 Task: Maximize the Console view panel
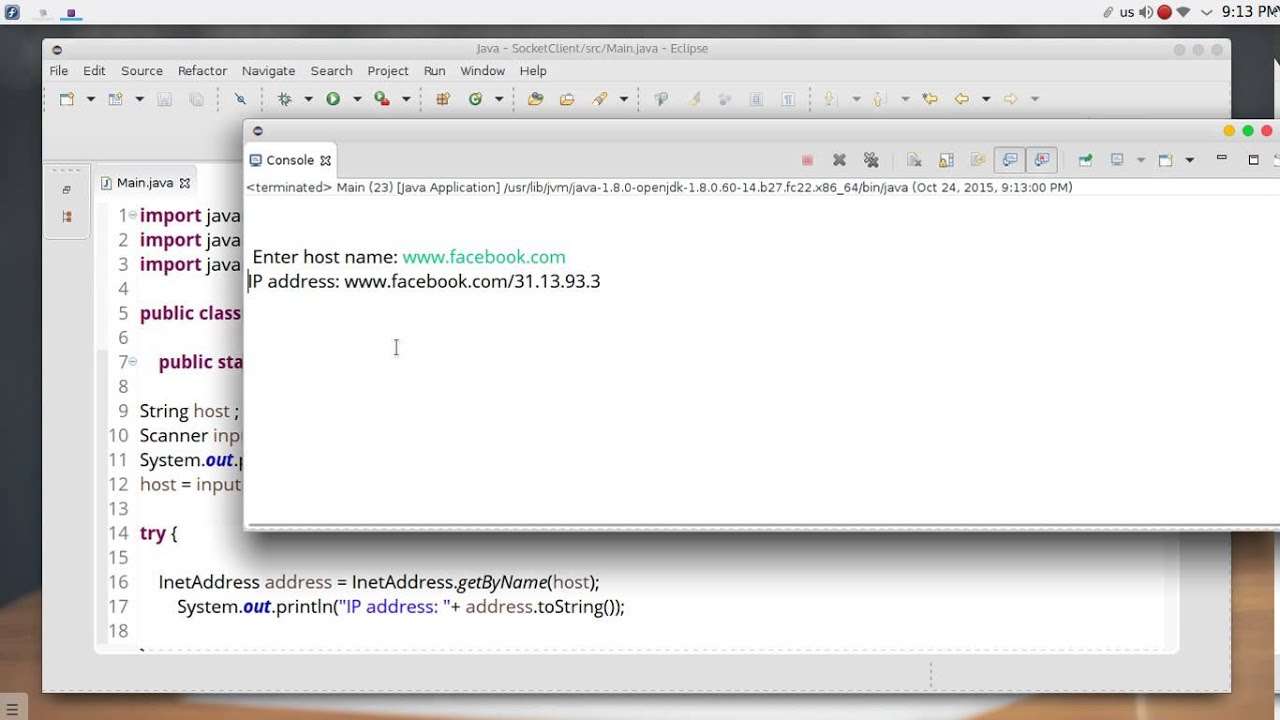(x=1253, y=160)
